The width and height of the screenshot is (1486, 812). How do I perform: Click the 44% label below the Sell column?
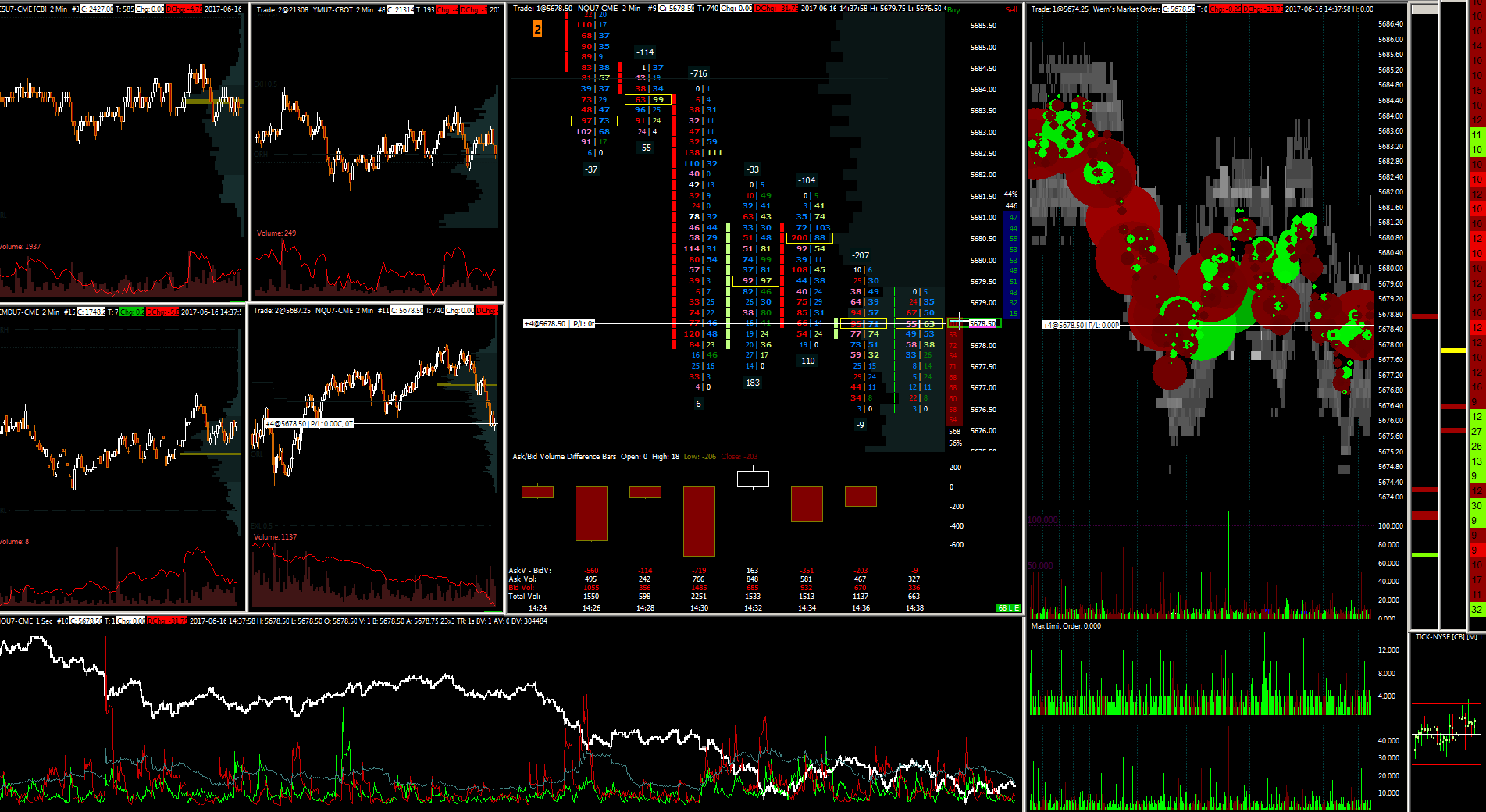[x=1011, y=194]
